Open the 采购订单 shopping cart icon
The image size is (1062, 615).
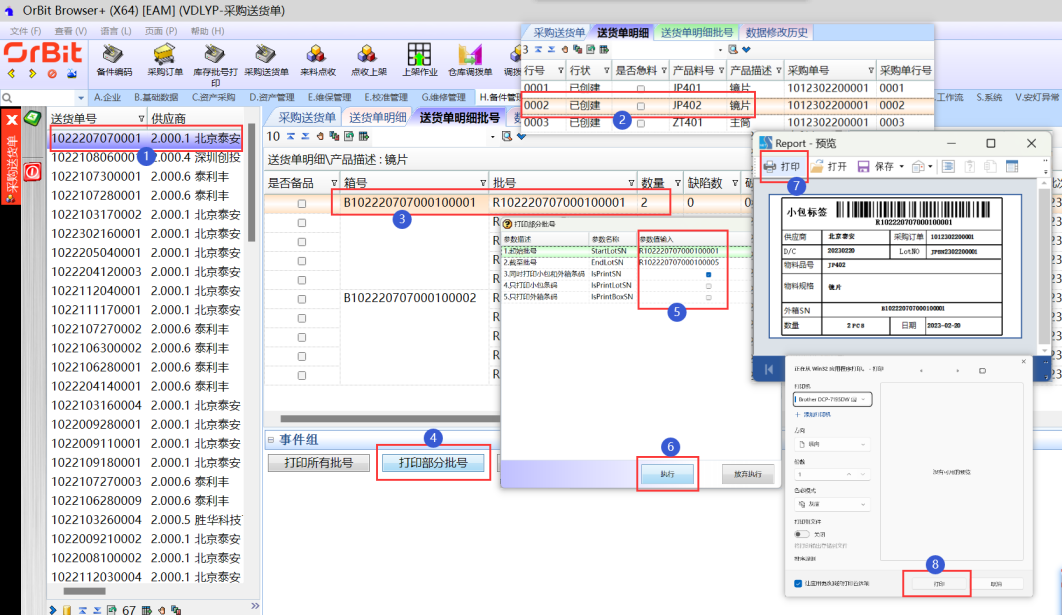pyautogui.click(x=165, y=54)
